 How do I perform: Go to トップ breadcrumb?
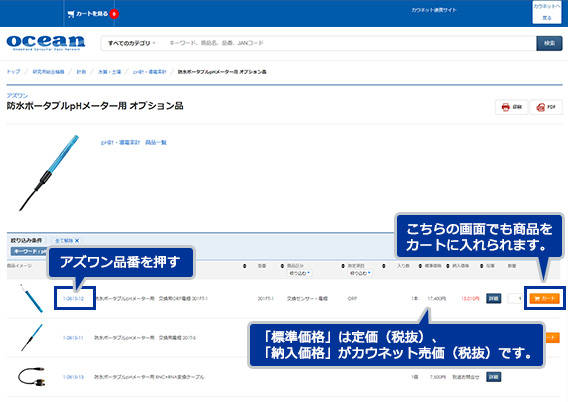pyautogui.click(x=13, y=72)
